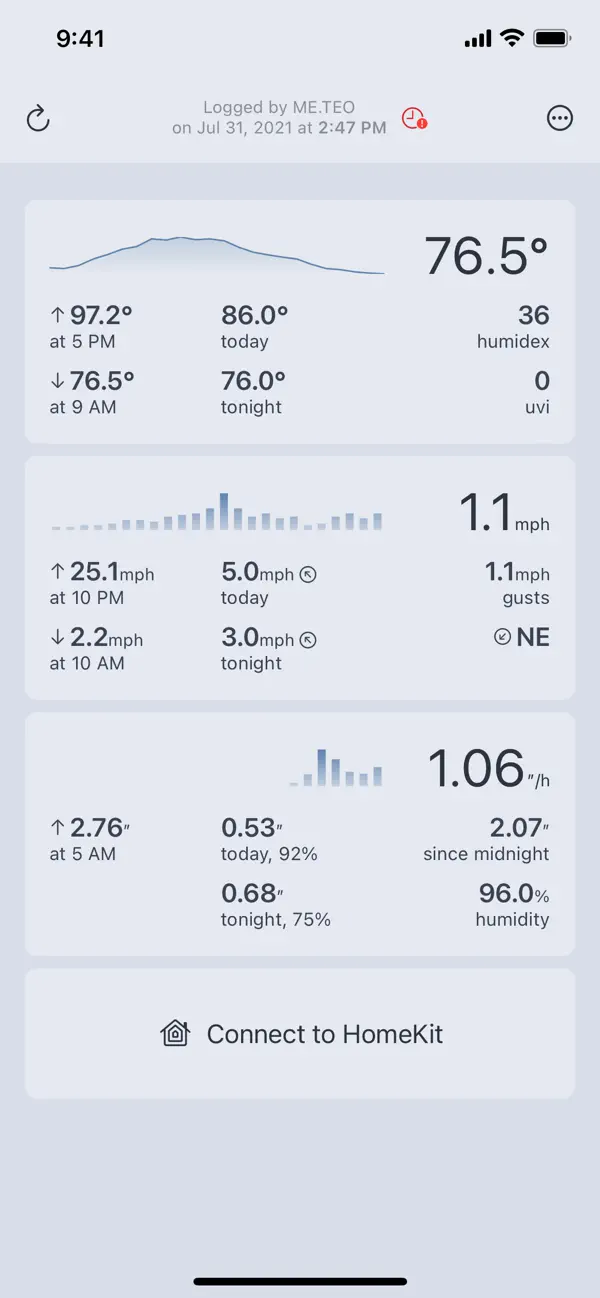600x1298 pixels.
Task: Tap the up arrow beside 25.1 mph
Action: pyautogui.click(x=57, y=572)
